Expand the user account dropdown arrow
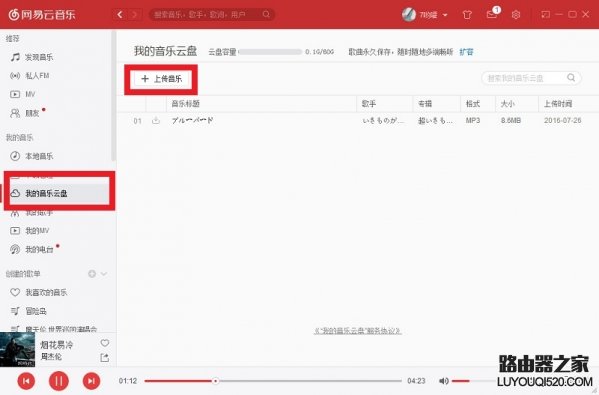The image size is (599, 395). click(445, 15)
